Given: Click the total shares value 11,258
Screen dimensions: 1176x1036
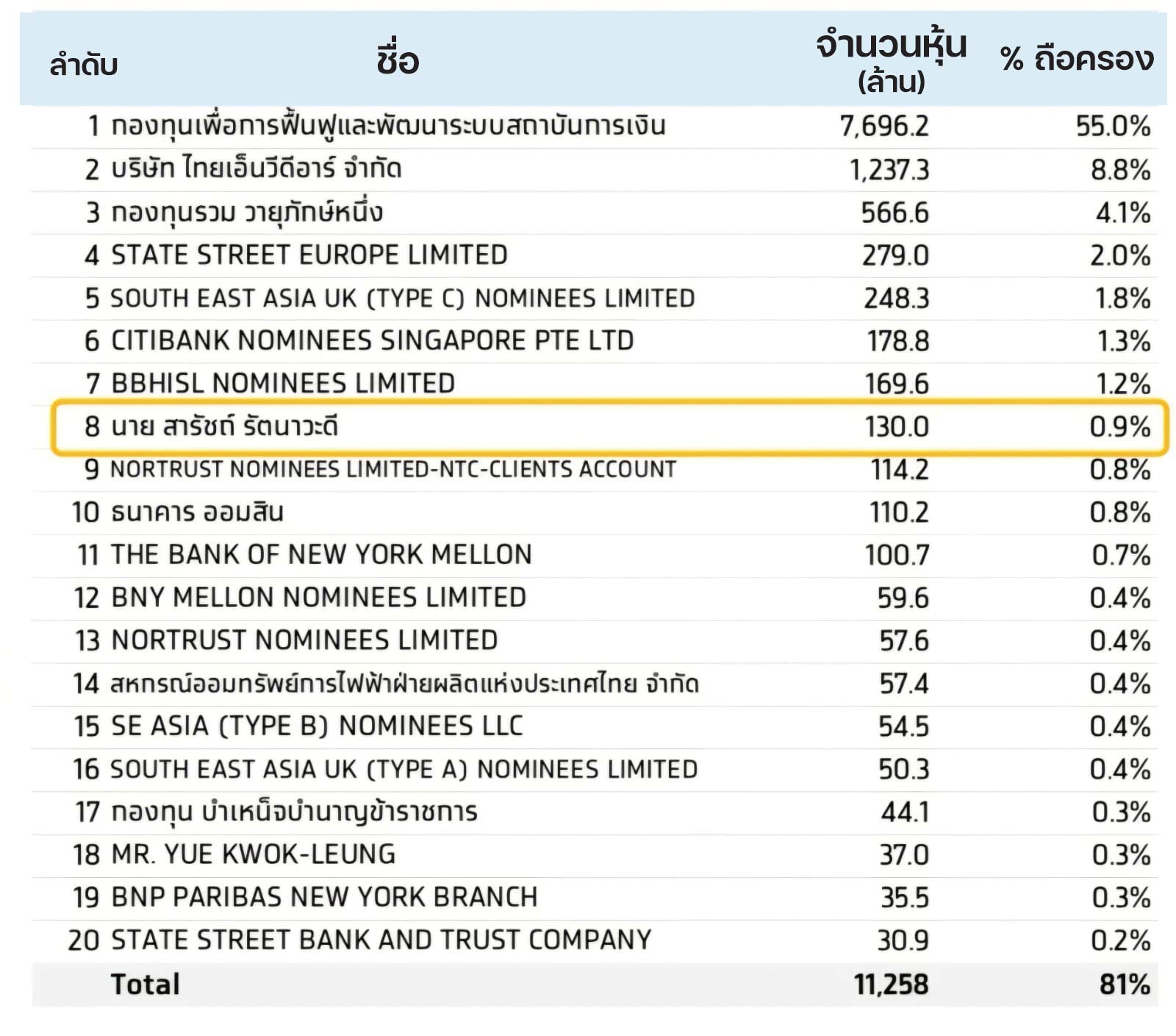Looking at the screenshot, I should tap(891, 985).
